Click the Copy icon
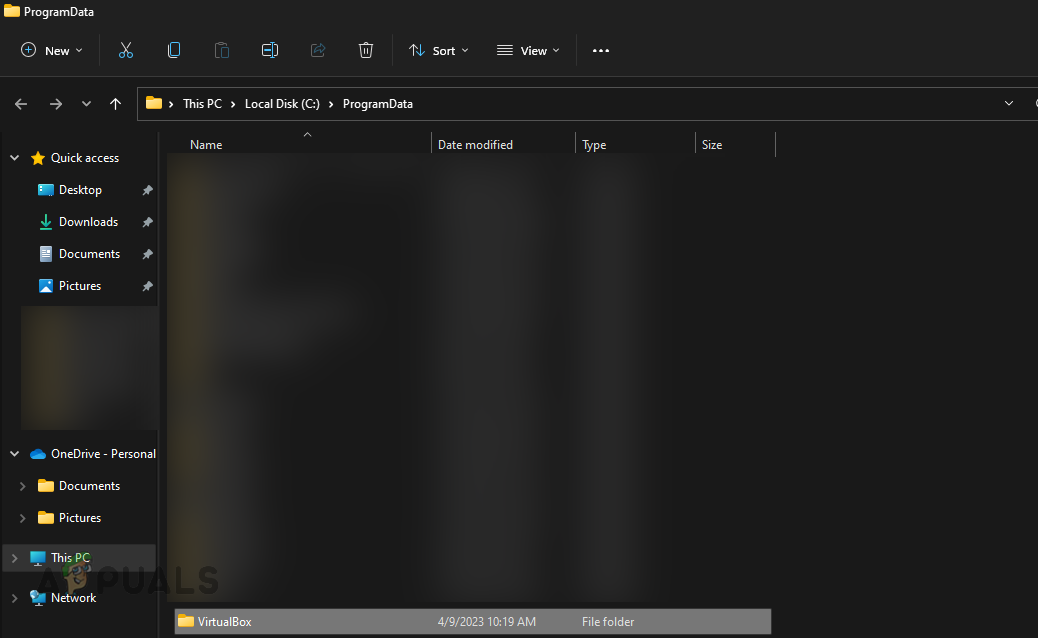 [173, 50]
